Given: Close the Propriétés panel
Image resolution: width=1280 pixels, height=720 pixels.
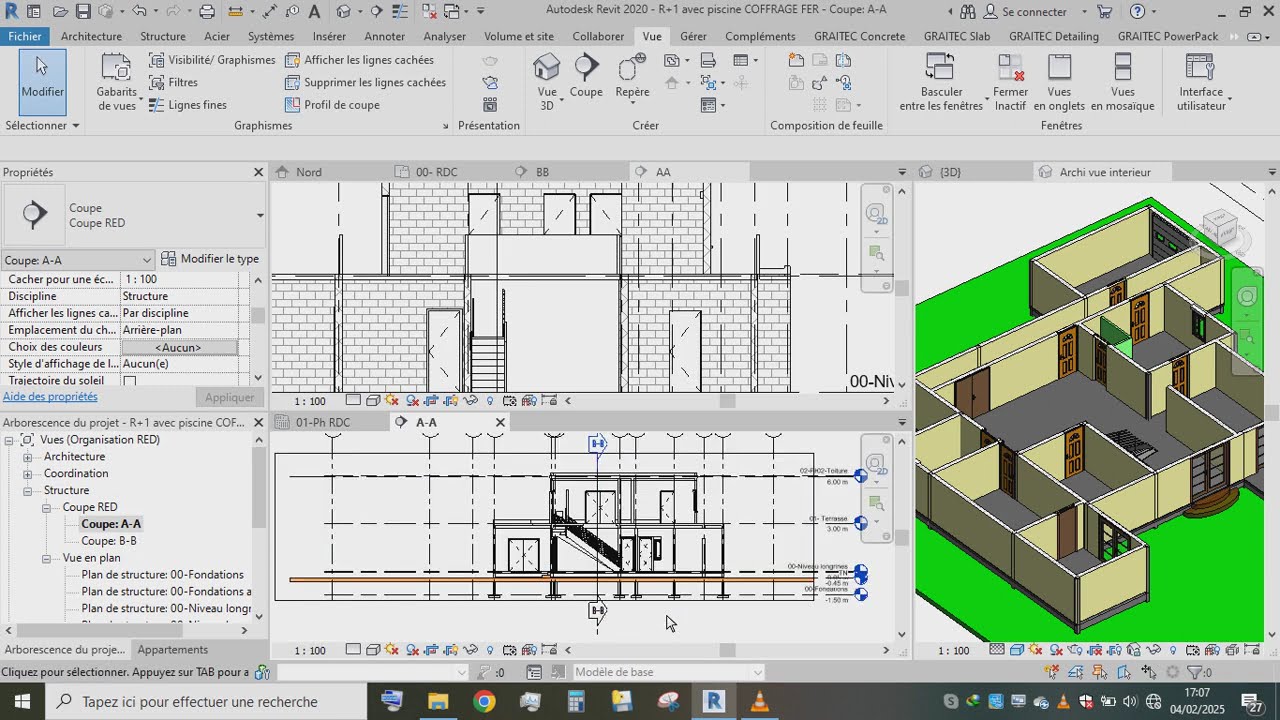Looking at the screenshot, I should [258, 172].
